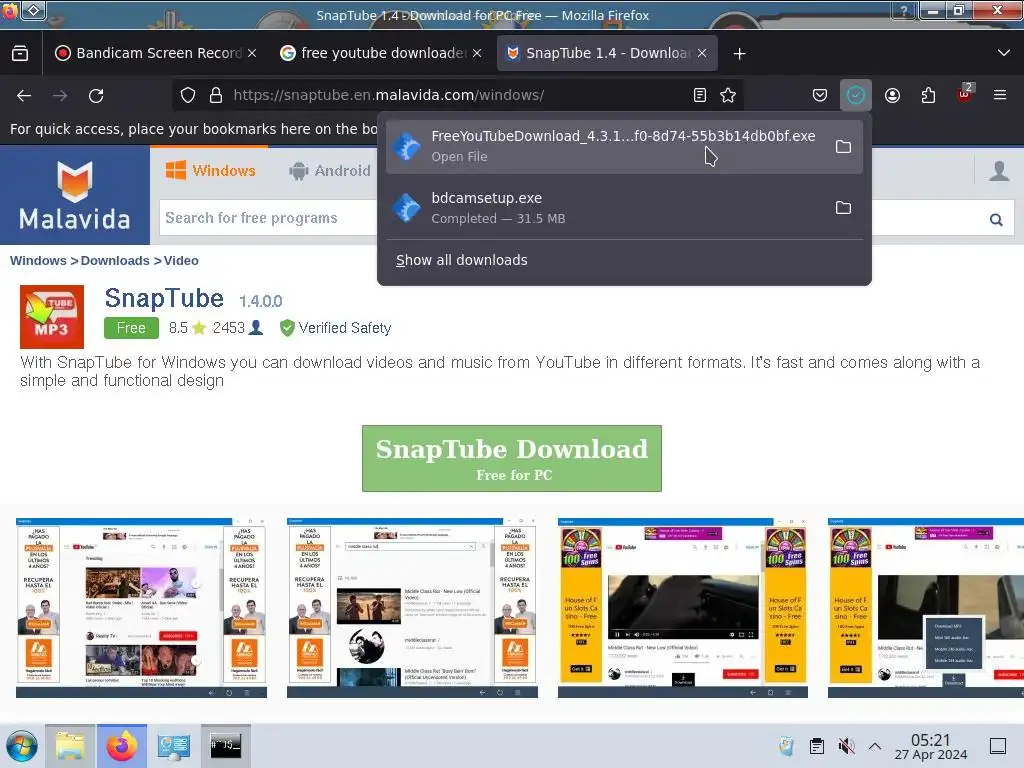Screen dimensions: 1024x768
Task: Open the Firefox hamburger menu
Action: coord(999,95)
